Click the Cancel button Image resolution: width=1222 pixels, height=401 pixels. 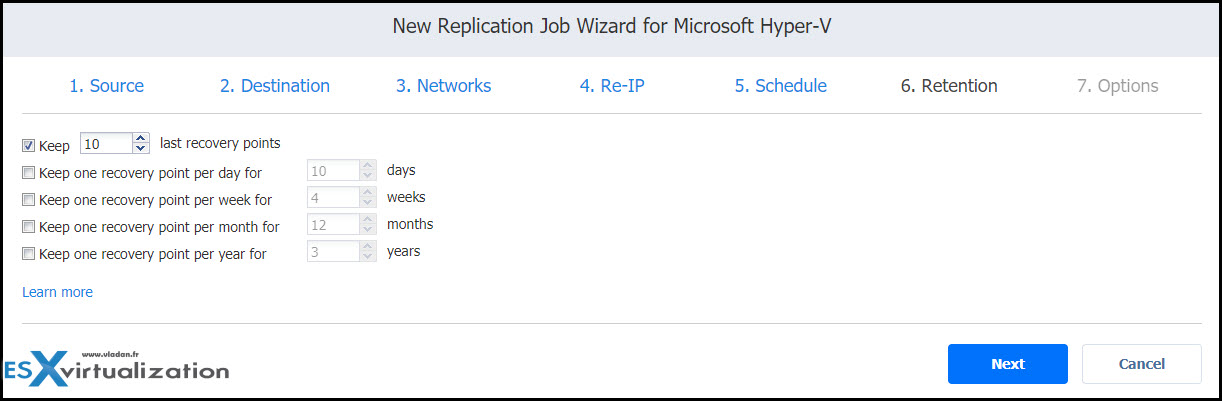[1142, 364]
